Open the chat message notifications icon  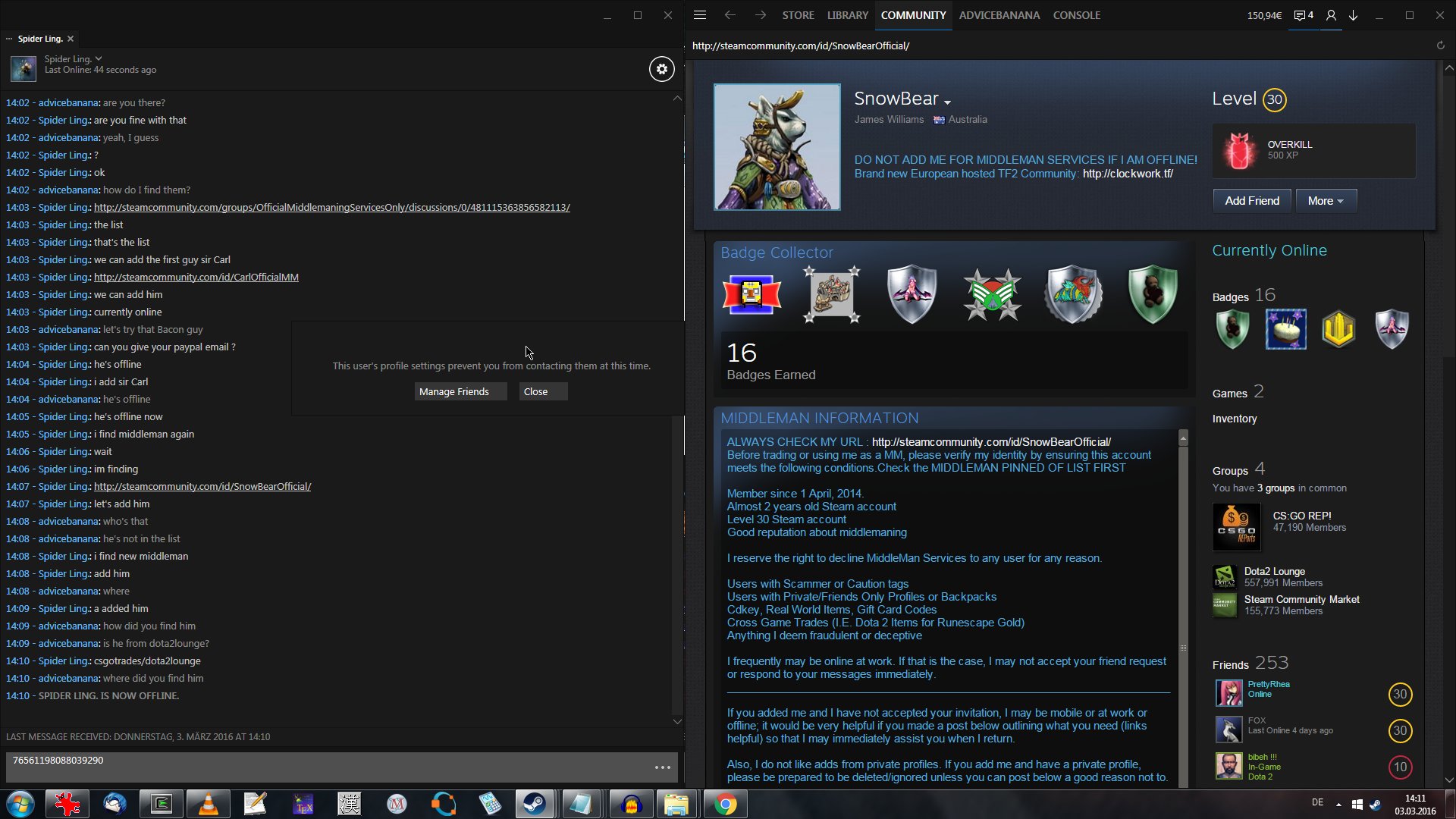1303,15
